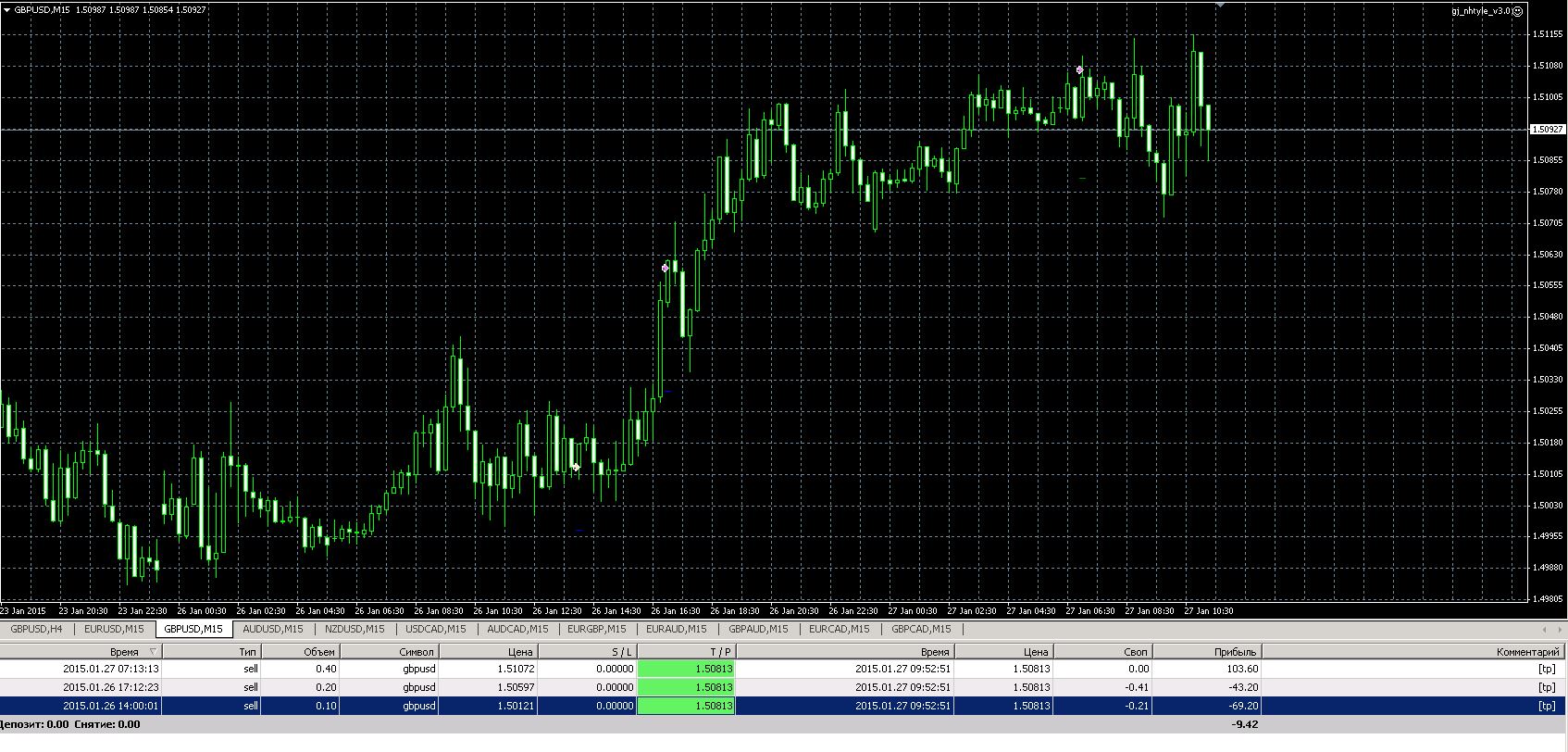The image size is (1568, 752).
Task: Switch to the GBPAUD,M15 chart tab
Action: click(x=758, y=629)
